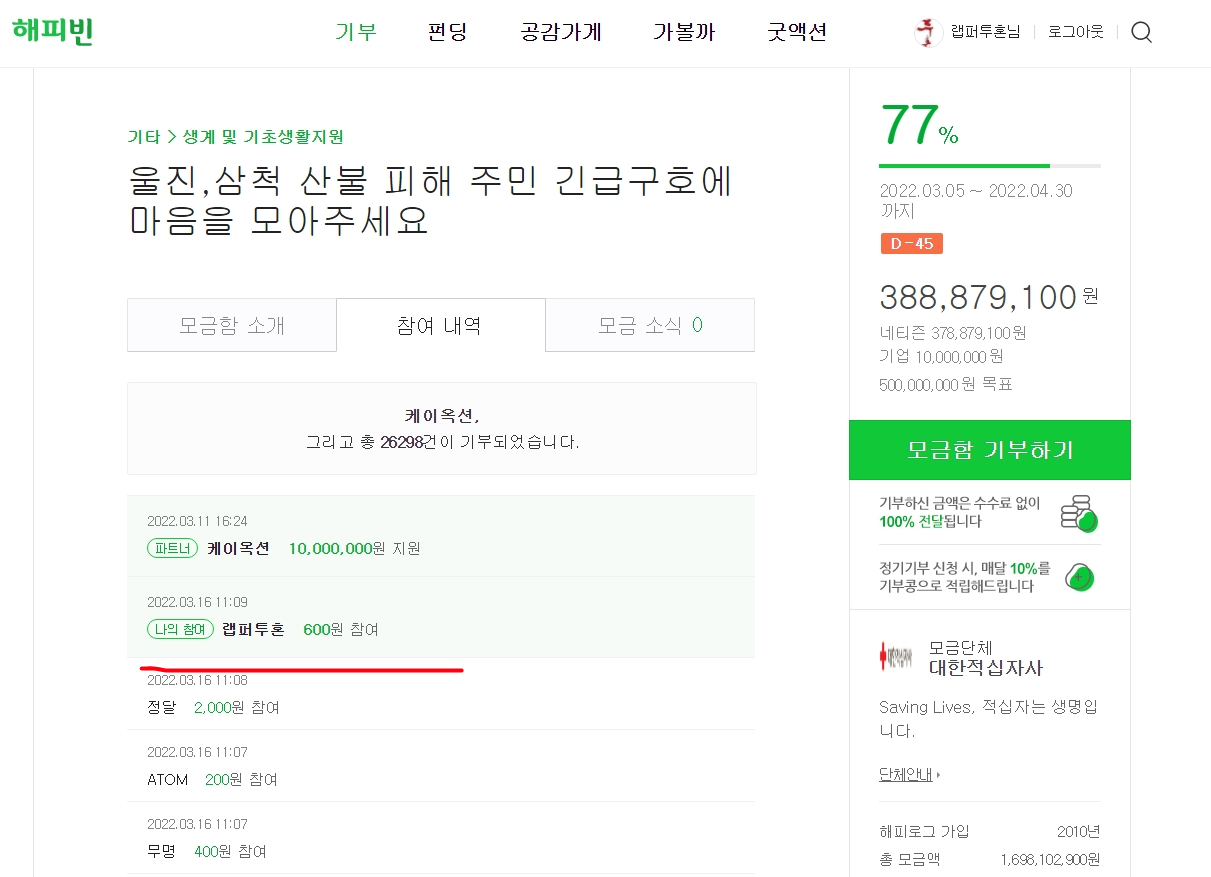Open the 기부 menu
Image resolution: width=1211 pixels, height=877 pixels.
(x=356, y=32)
